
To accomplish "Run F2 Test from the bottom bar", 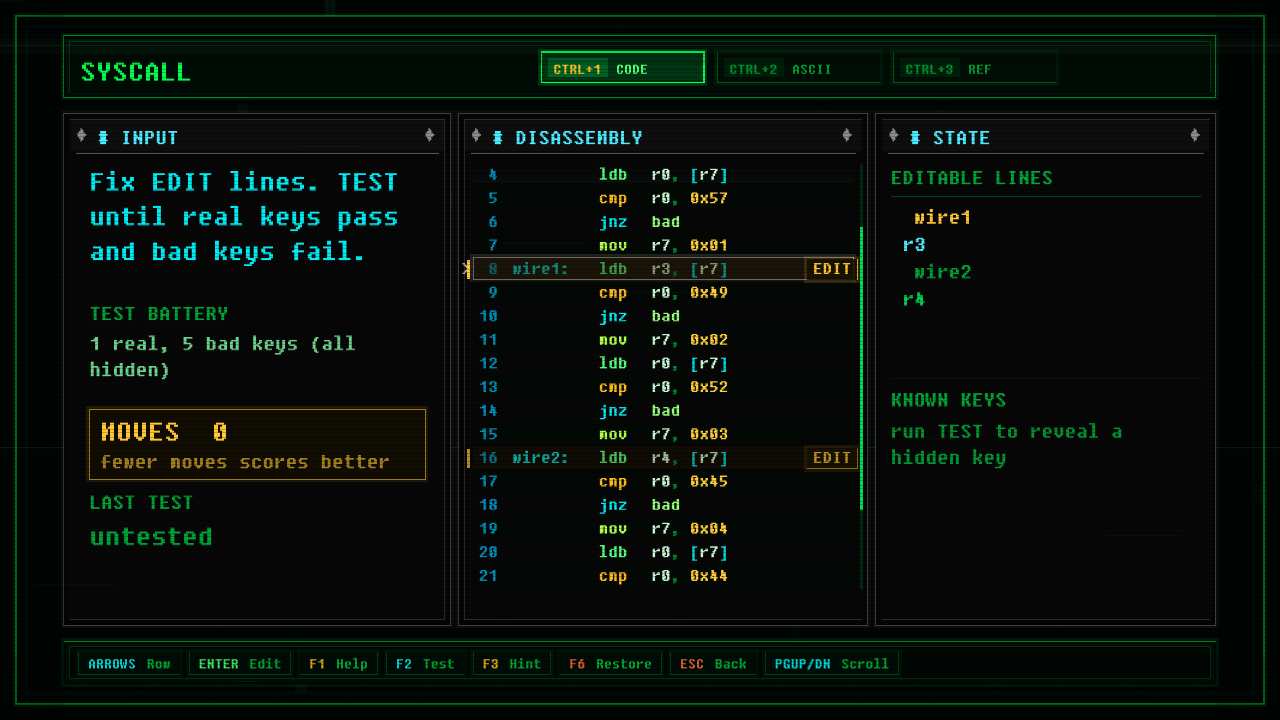I will click(x=425, y=664).
